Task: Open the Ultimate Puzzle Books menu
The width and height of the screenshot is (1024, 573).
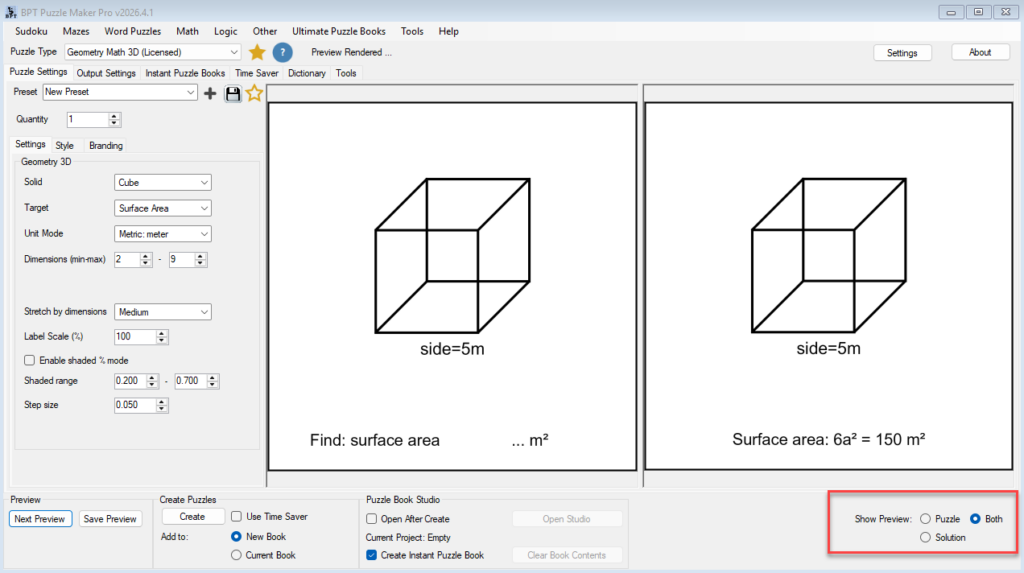Action: click(x=338, y=31)
